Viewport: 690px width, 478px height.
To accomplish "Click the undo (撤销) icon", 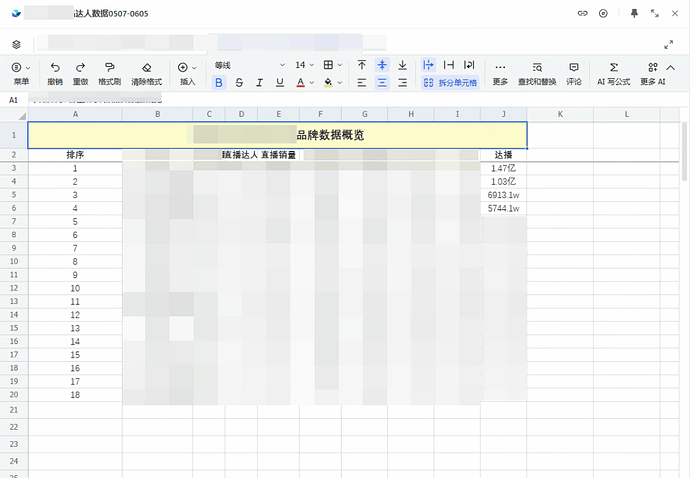I will [x=55, y=67].
